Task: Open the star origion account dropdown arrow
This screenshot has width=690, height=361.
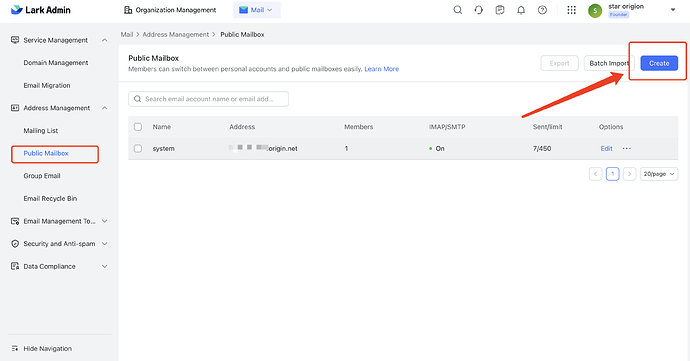Action: 673,10
